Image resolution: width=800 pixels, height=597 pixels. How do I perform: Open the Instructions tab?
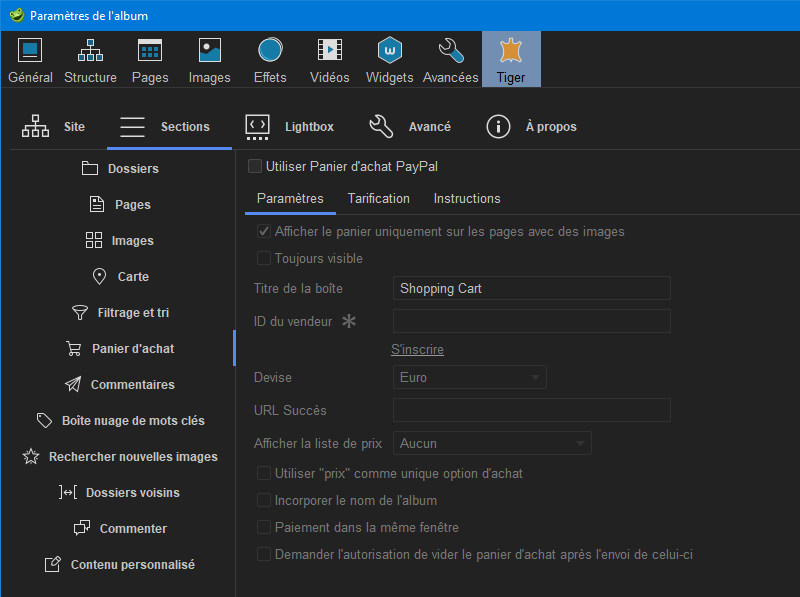pyautogui.click(x=466, y=199)
